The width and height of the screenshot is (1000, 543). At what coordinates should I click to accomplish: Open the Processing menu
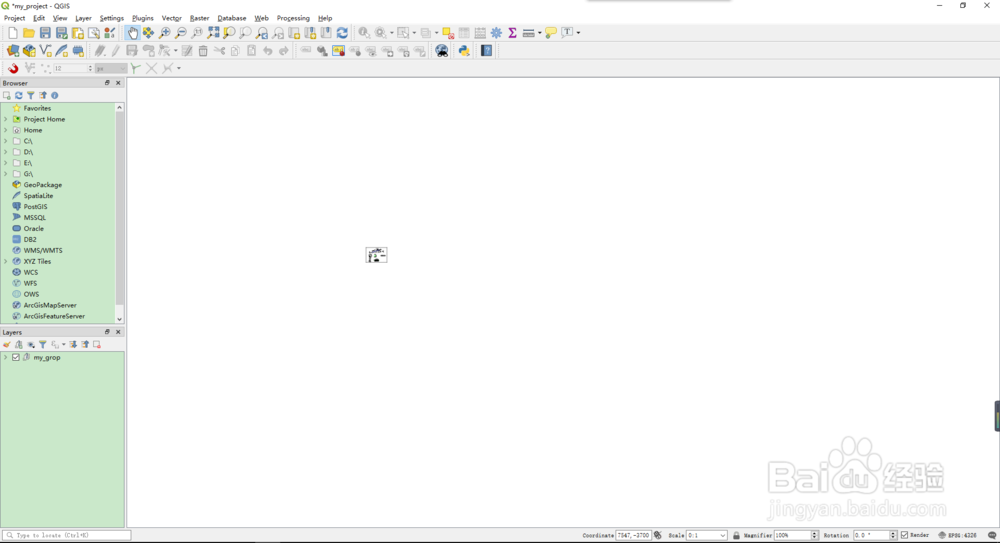point(293,18)
